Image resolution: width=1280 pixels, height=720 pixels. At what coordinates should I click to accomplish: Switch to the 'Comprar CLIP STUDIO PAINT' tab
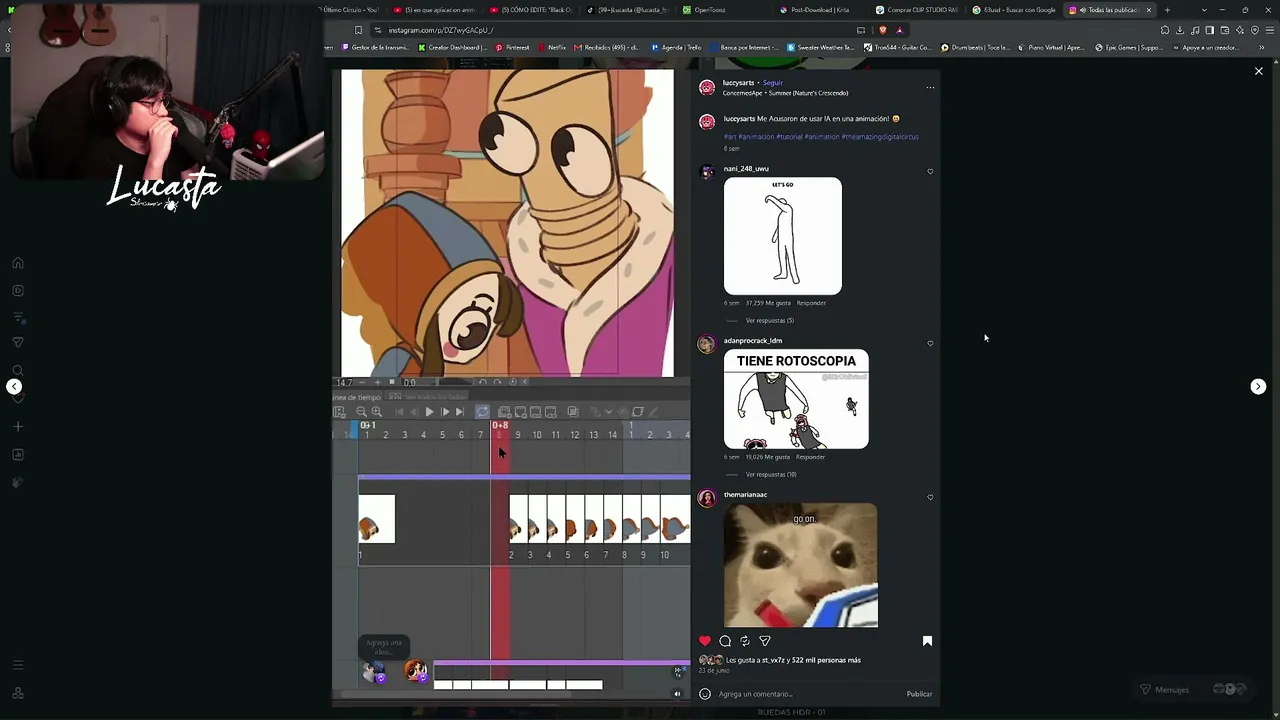(916, 10)
